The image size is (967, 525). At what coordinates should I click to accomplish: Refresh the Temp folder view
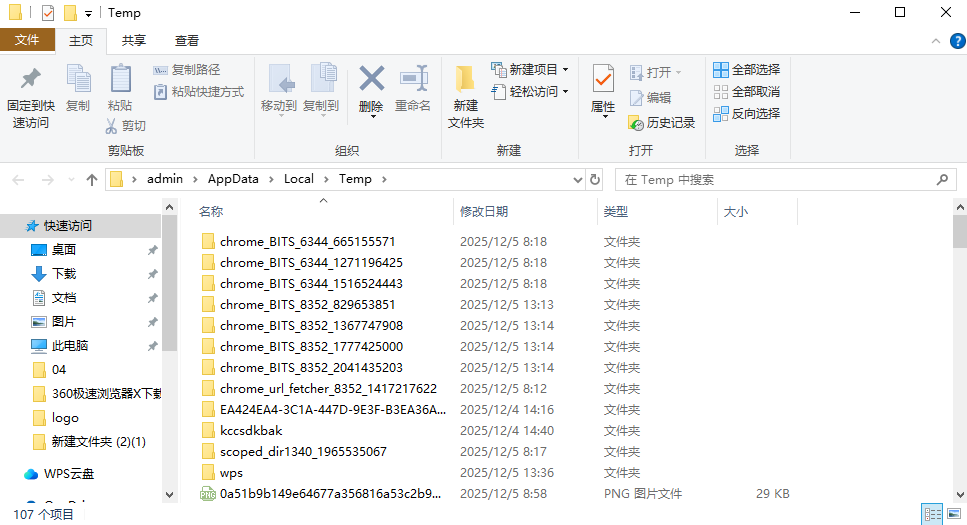click(x=595, y=180)
